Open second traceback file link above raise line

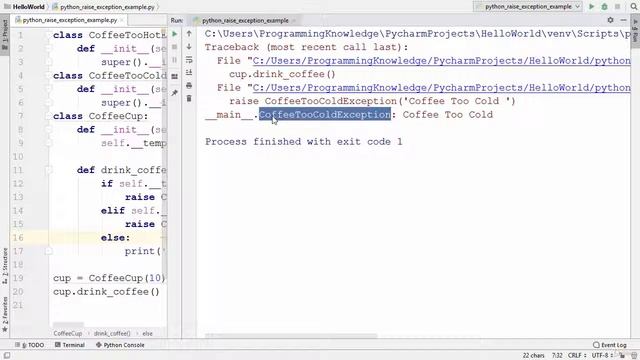[x=442, y=88]
